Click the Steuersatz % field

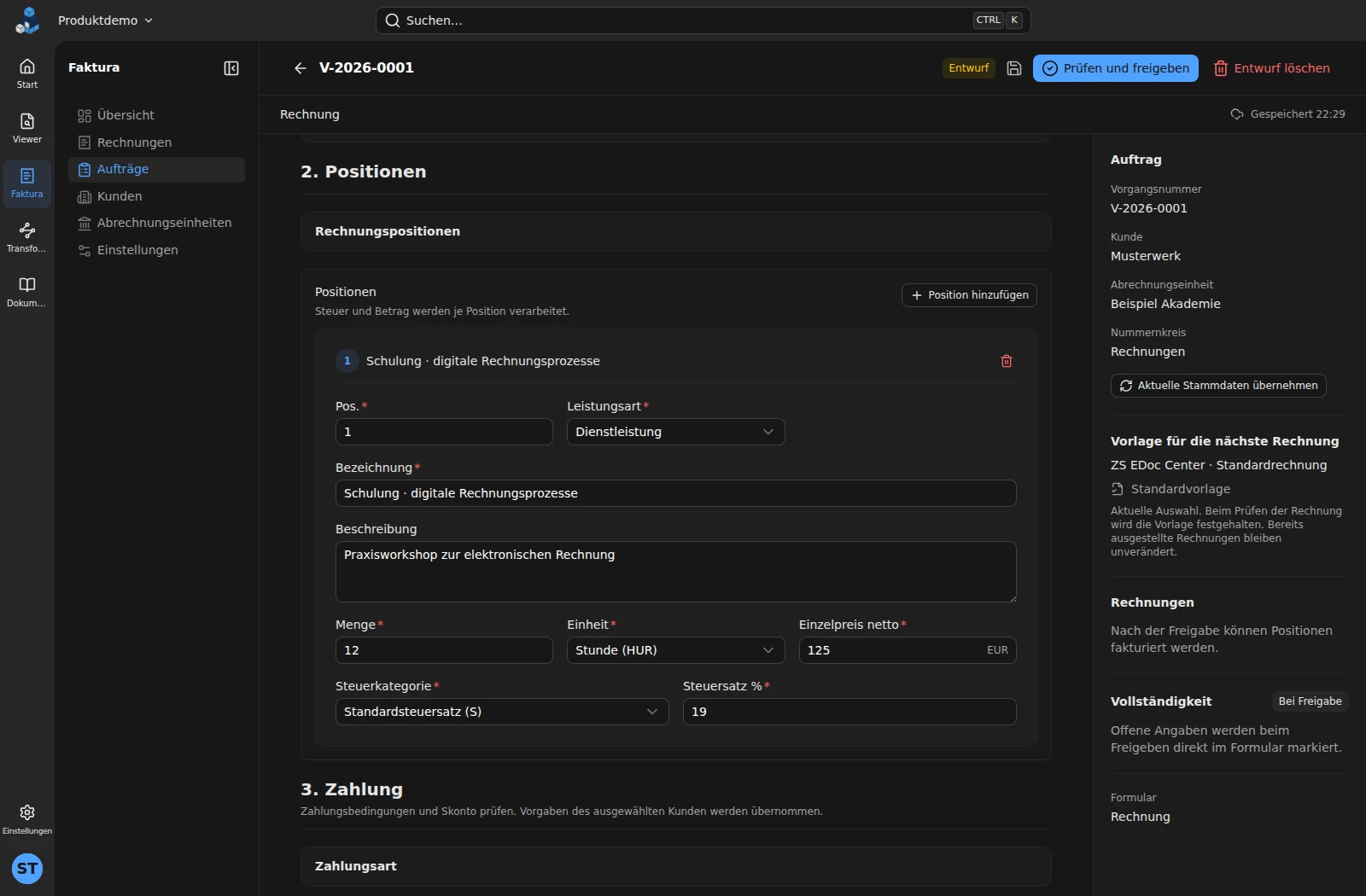tap(849, 712)
